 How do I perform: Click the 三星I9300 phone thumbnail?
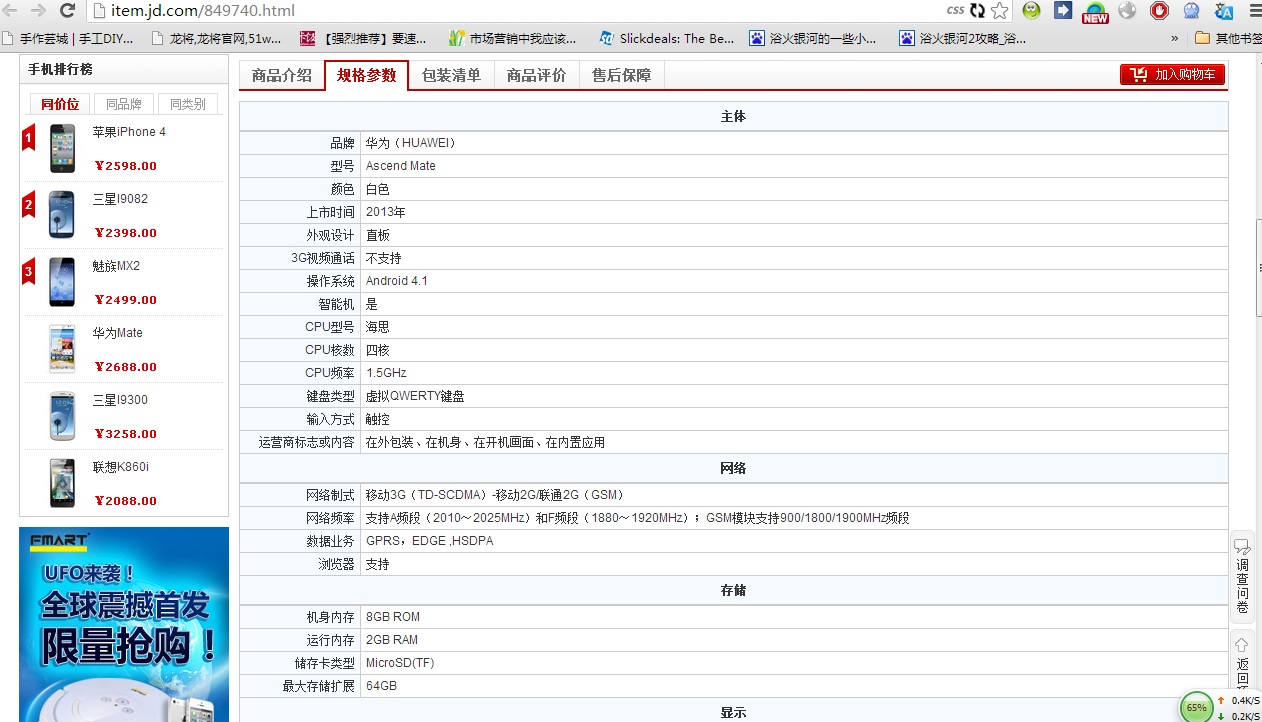point(62,416)
